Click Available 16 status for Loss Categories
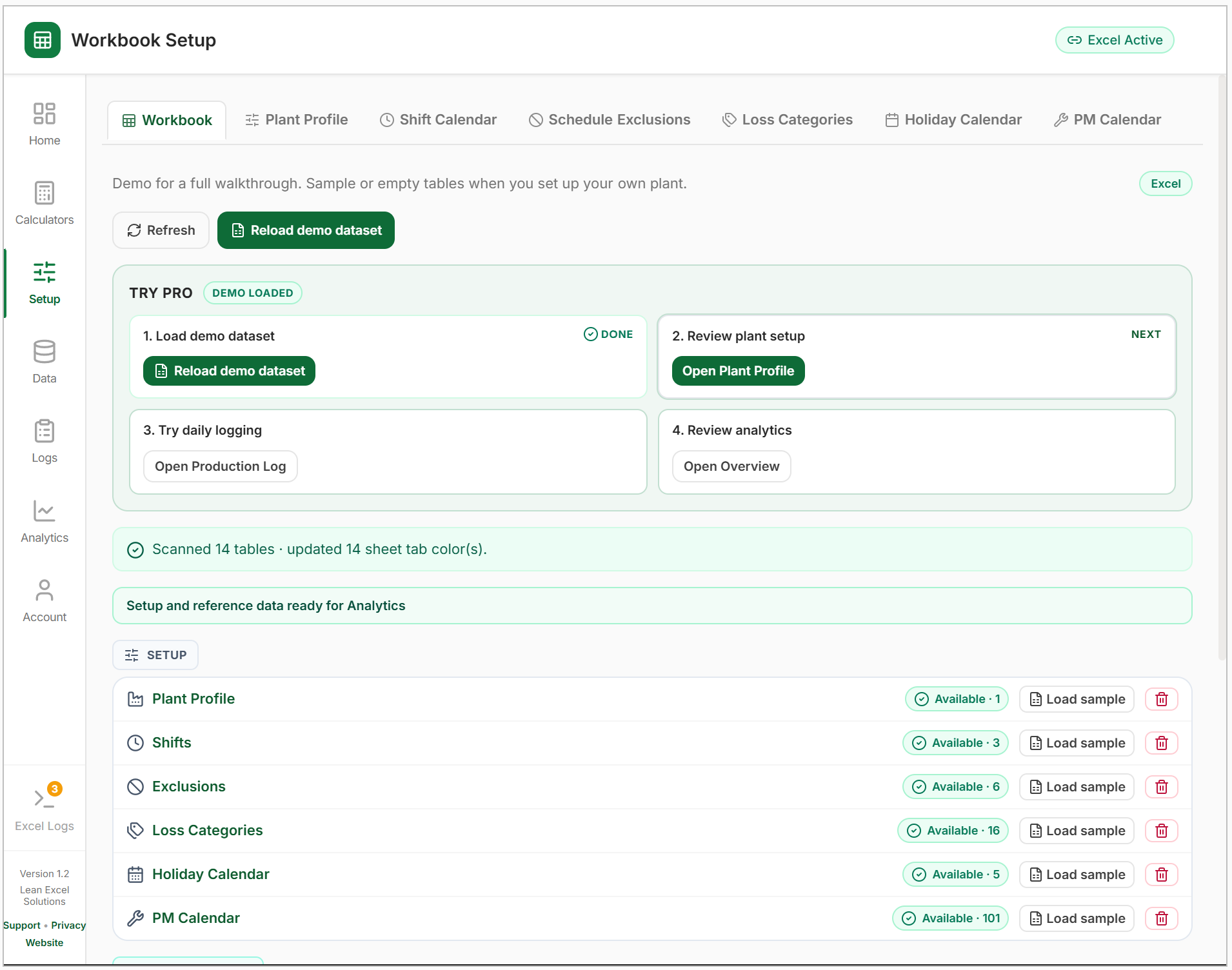The image size is (1232, 970). (x=953, y=831)
